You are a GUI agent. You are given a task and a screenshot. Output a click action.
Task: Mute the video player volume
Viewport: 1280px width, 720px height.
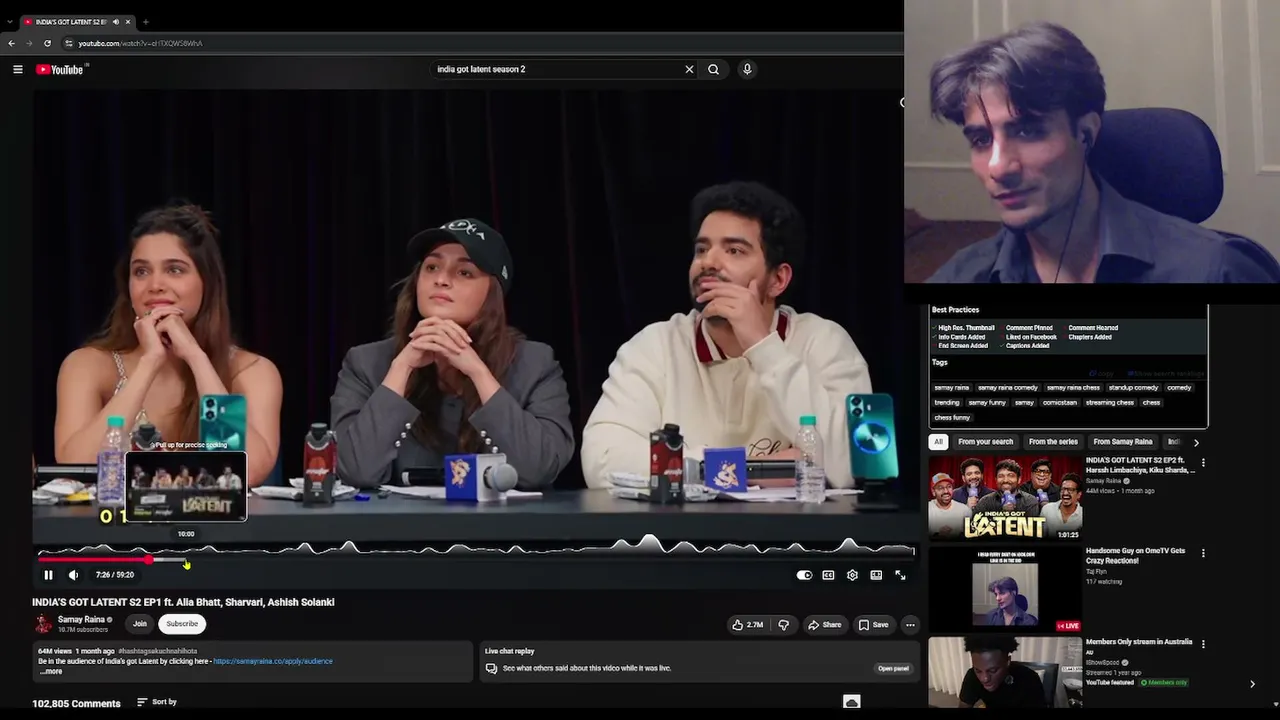tap(73, 575)
